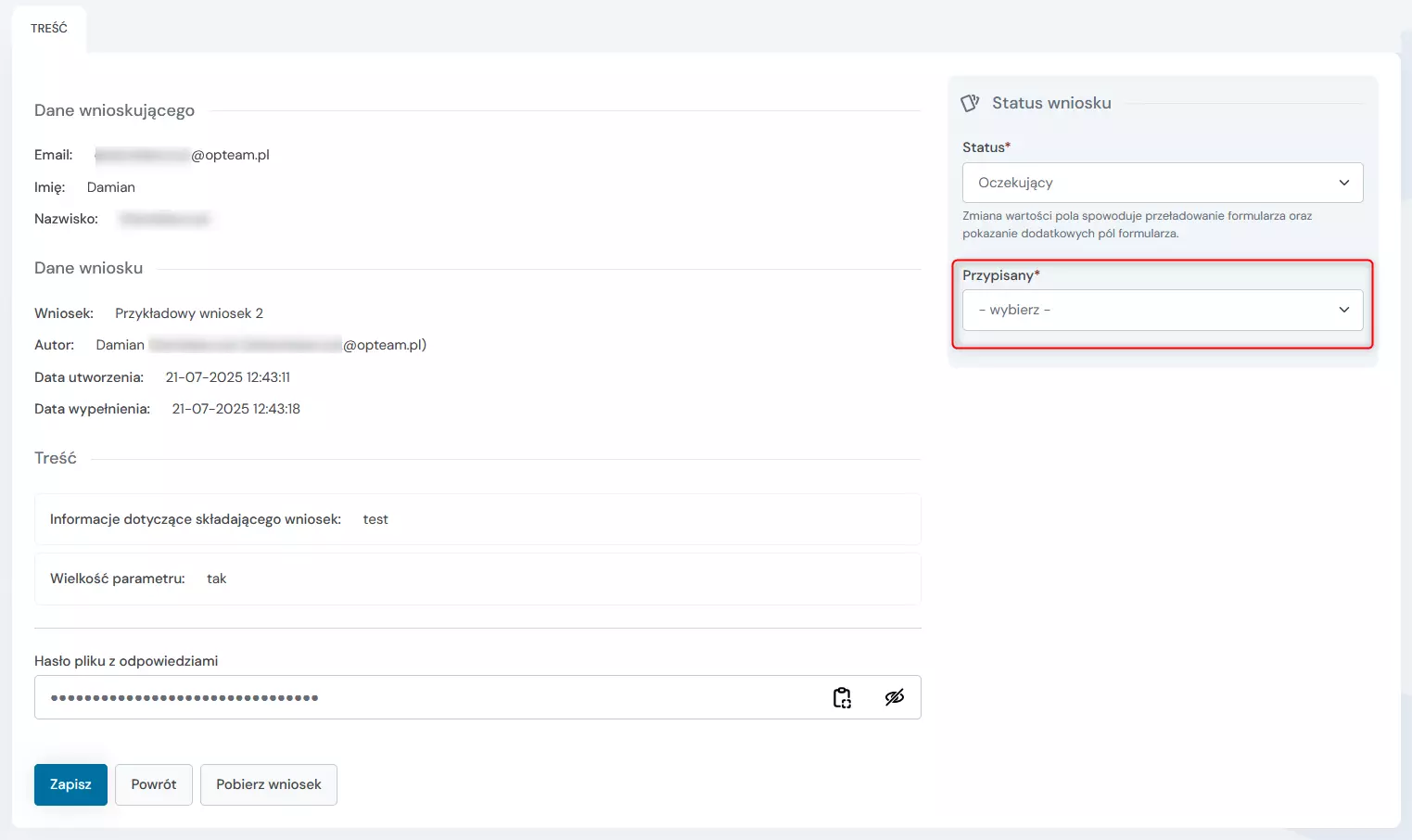The width and height of the screenshot is (1412, 840).
Task: Click the Status wniosku panel icon
Action: (970, 103)
